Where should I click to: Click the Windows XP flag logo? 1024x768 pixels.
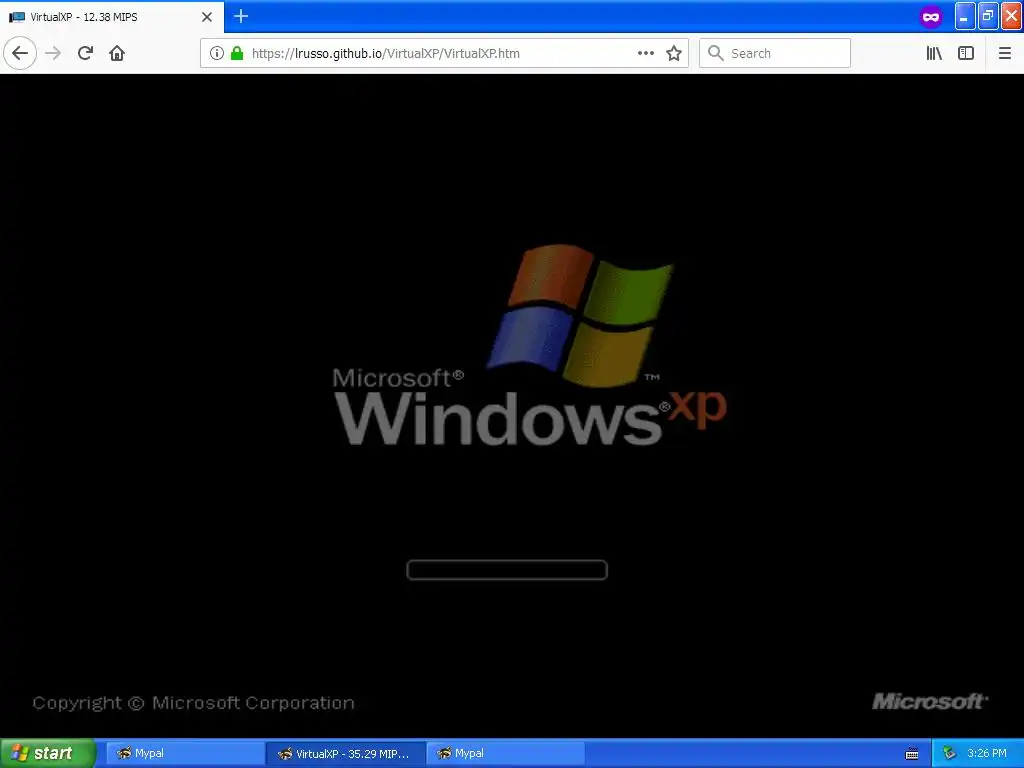pos(581,315)
